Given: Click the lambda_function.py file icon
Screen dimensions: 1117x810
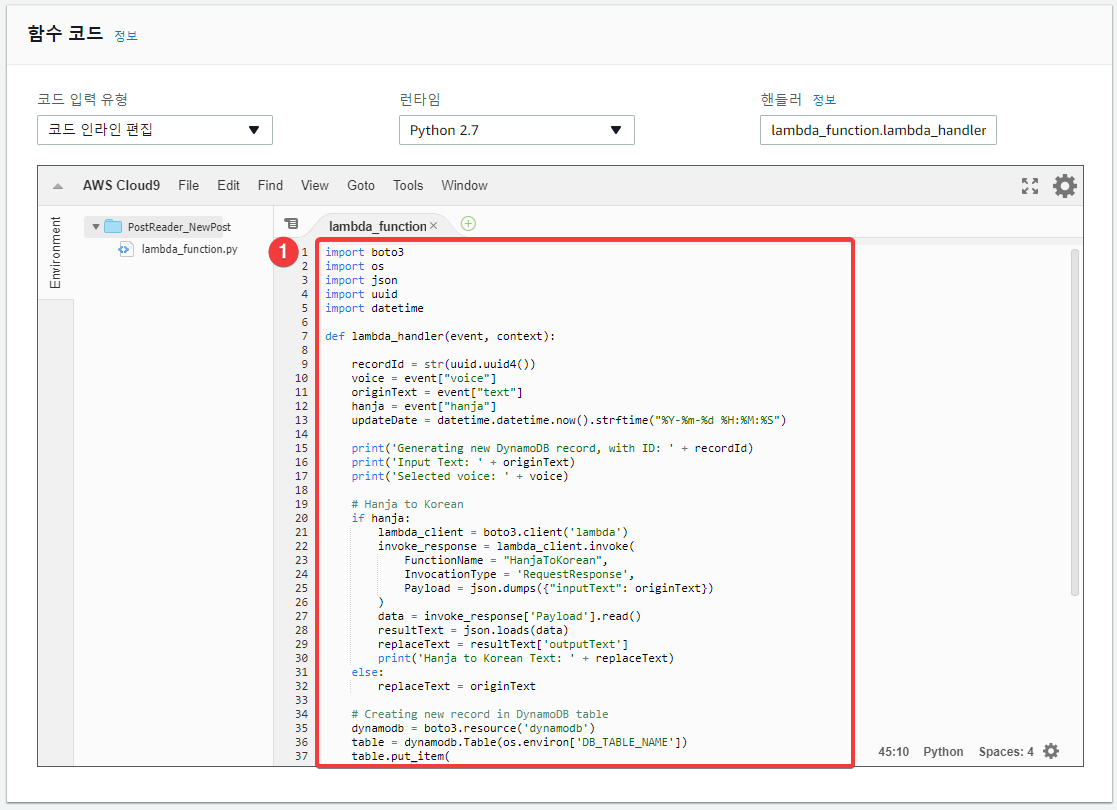Looking at the screenshot, I should tap(125, 249).
